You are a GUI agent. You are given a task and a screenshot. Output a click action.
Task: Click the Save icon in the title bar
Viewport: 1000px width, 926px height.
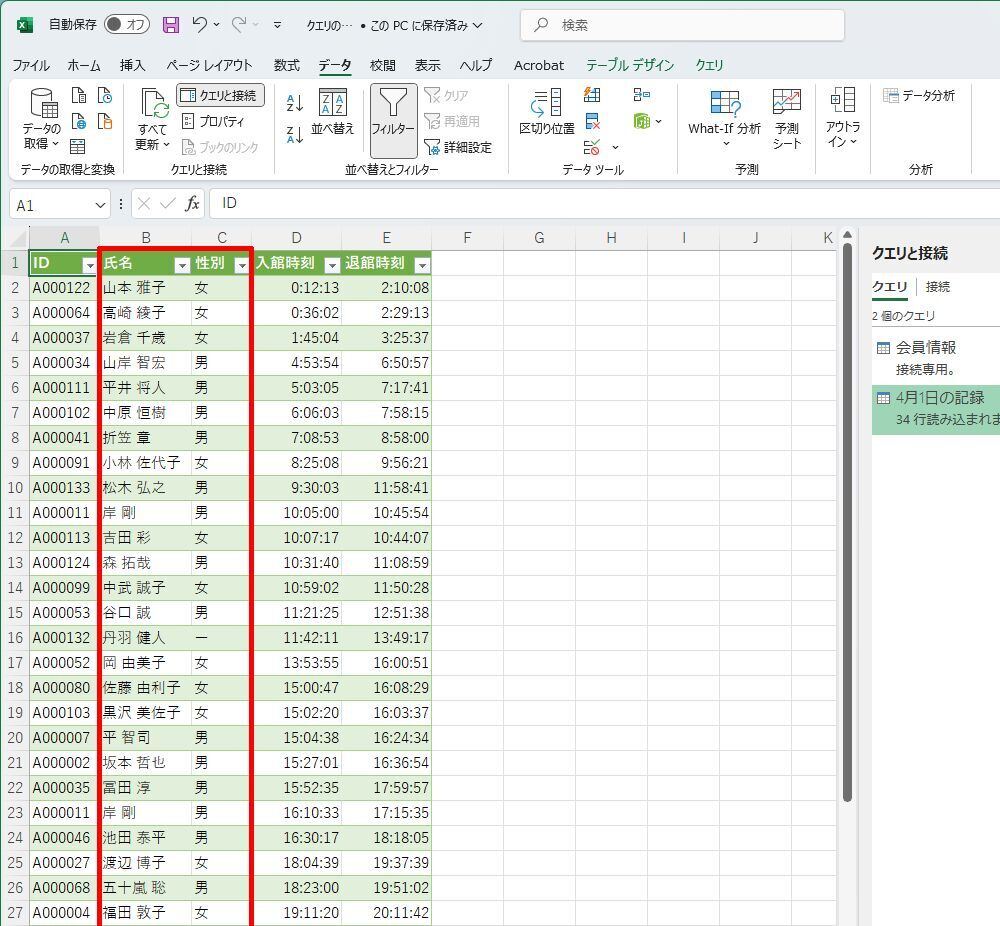[x=171, y=25]
